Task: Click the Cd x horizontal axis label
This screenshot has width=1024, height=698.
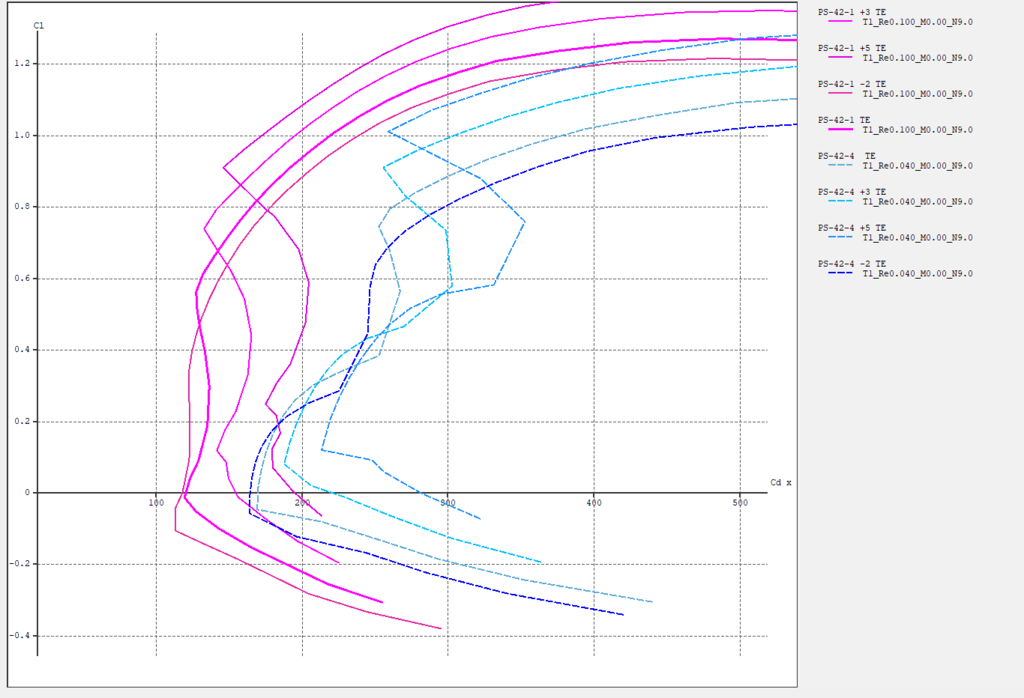Action: click(x=780, y=482)
